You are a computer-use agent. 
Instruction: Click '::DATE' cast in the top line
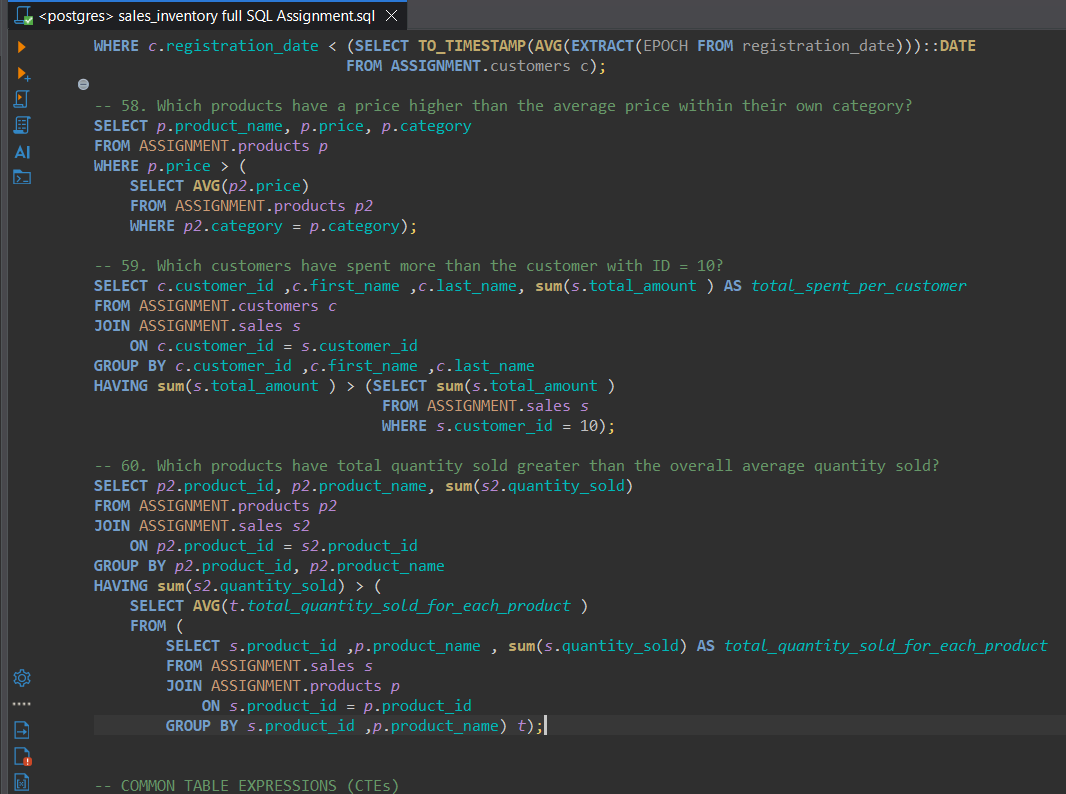[949, 46]
